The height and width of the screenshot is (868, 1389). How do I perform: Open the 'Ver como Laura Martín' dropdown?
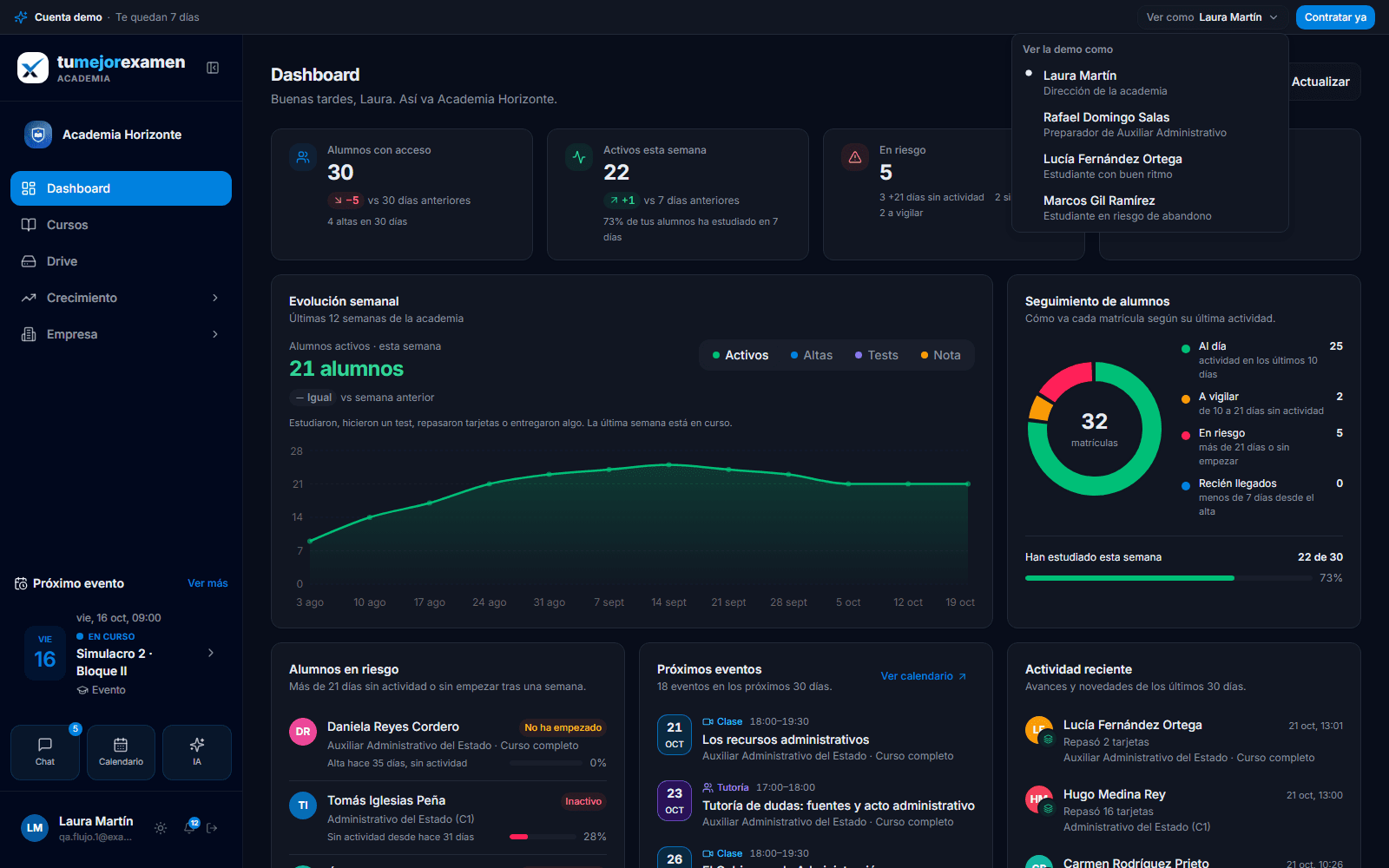point(1212,17)
